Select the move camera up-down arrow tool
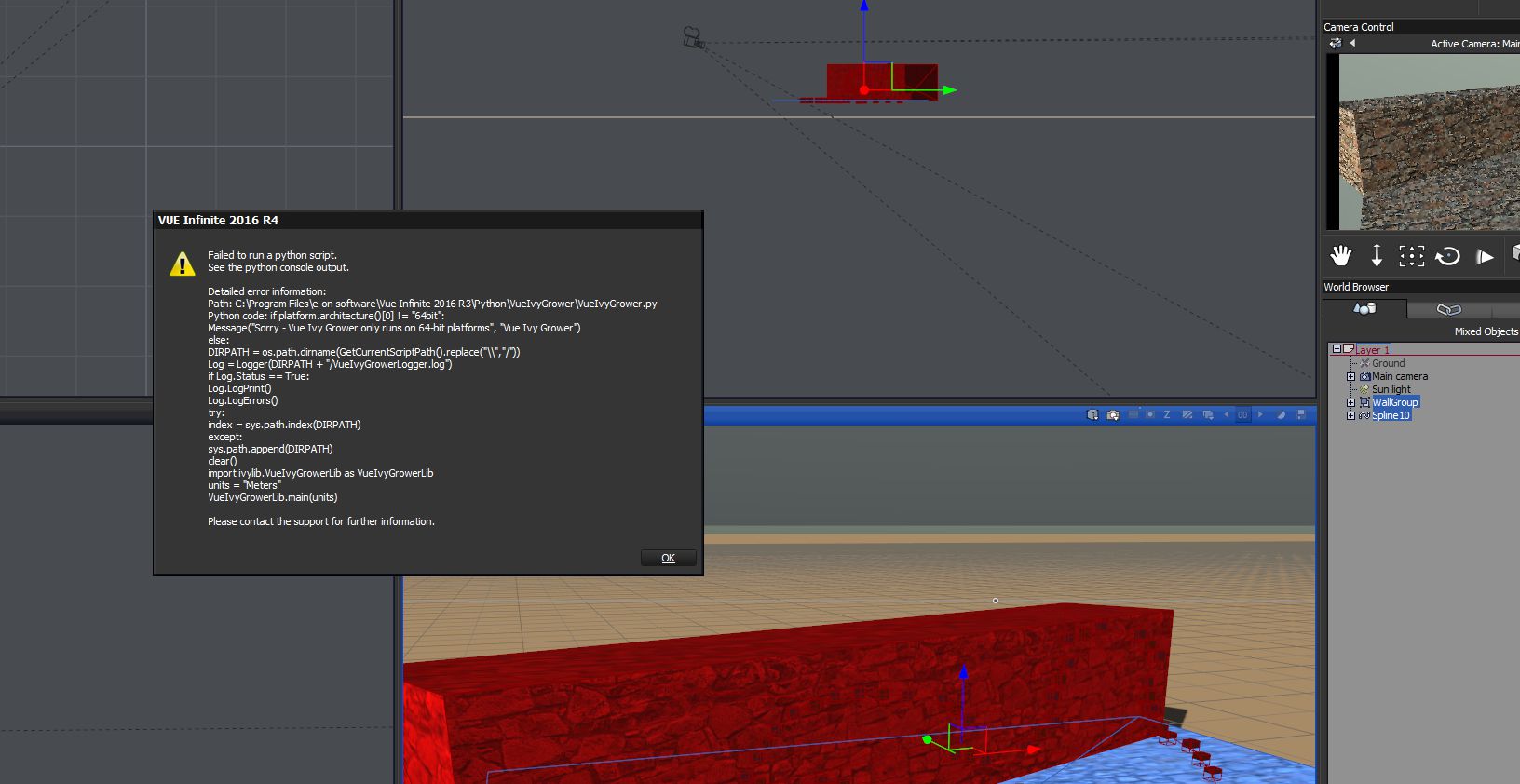The image size is (1520, 784). (1377, 255)
